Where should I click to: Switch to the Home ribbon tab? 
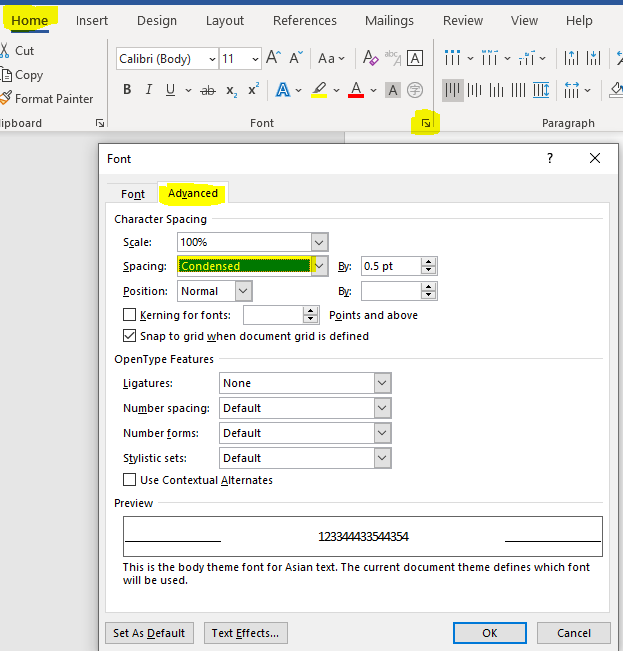pyautogui.click(x=29, y=20)
